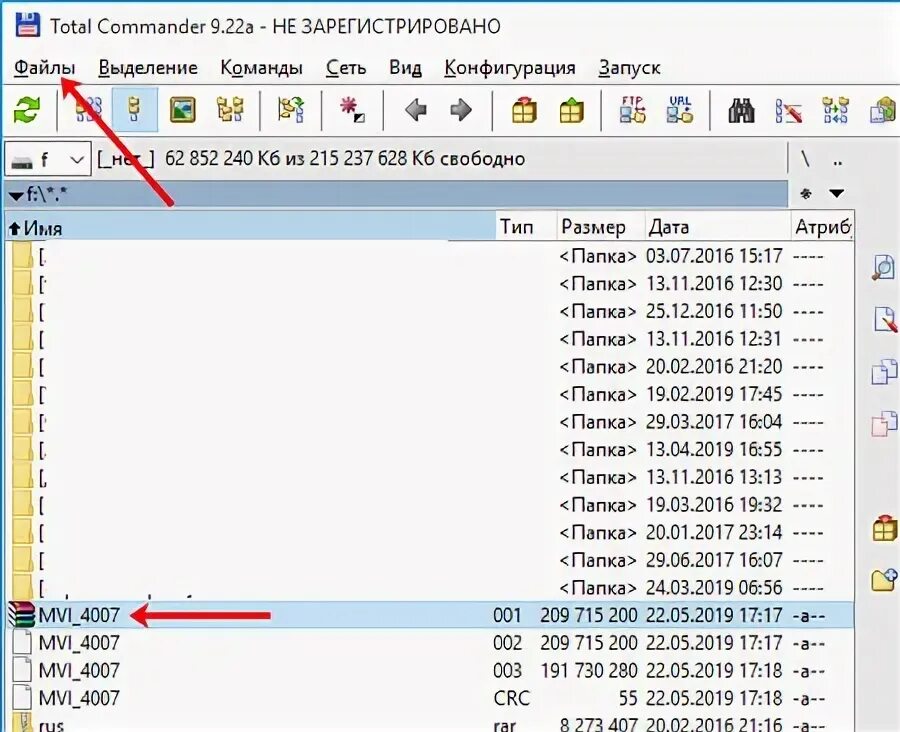The image size is (900, 732).
Task: Open the Файлы menu
Action: (x=44, y=68)
